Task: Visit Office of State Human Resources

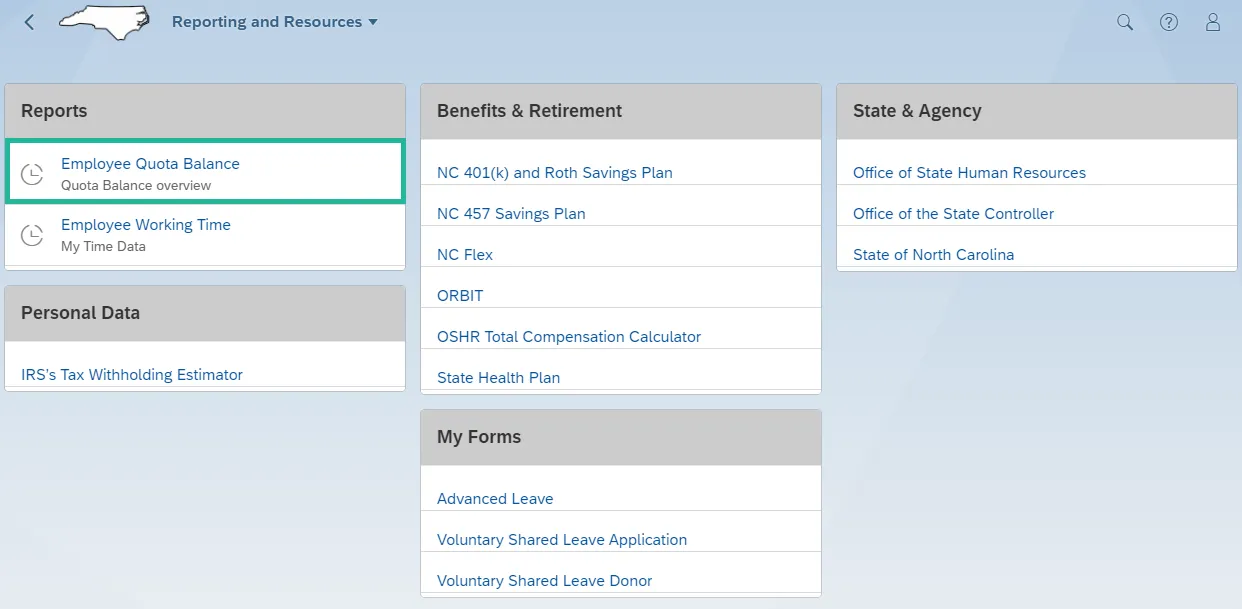Action: (x=969, y=173)
